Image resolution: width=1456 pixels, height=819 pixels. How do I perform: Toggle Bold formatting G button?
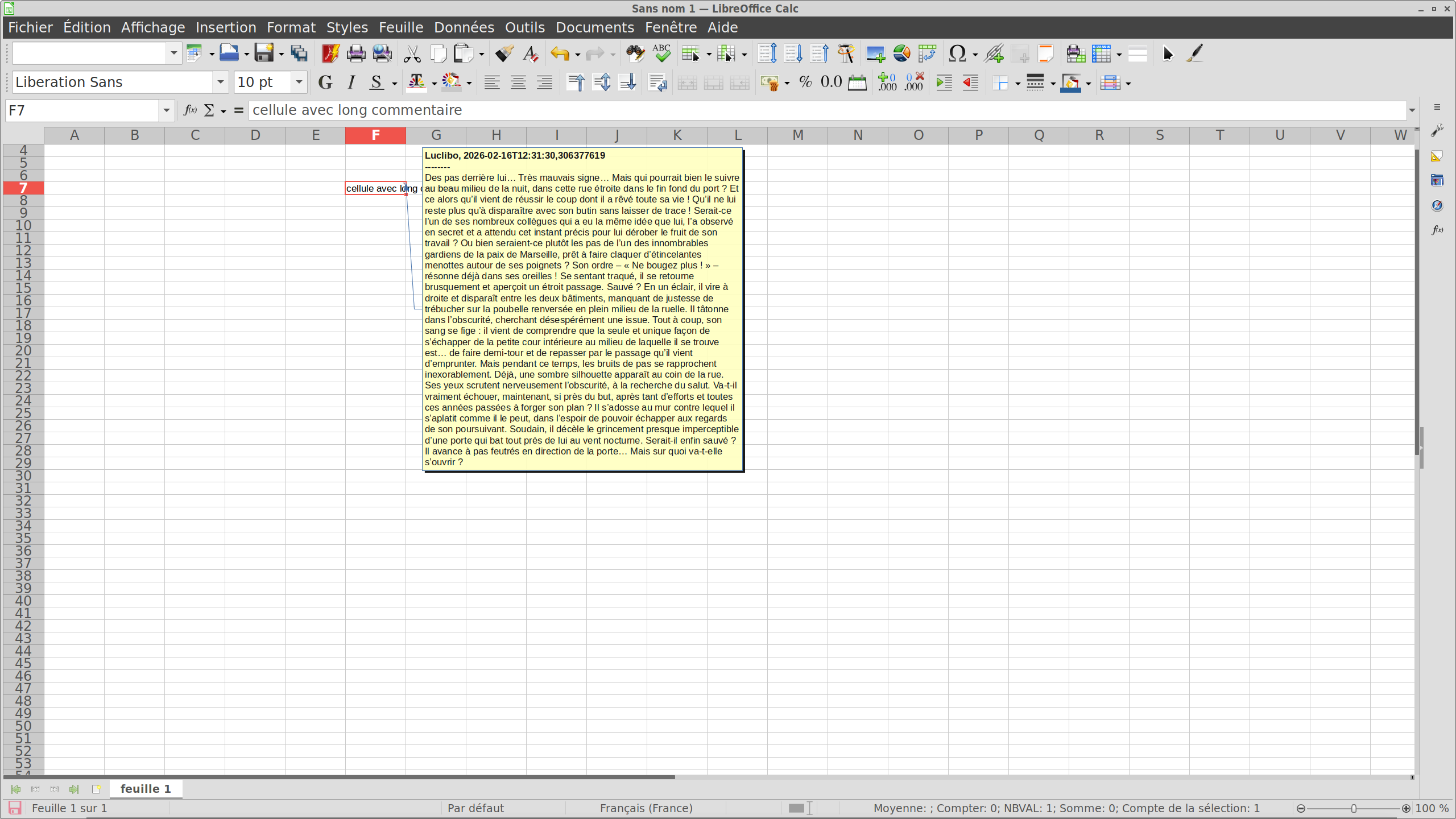325,82
